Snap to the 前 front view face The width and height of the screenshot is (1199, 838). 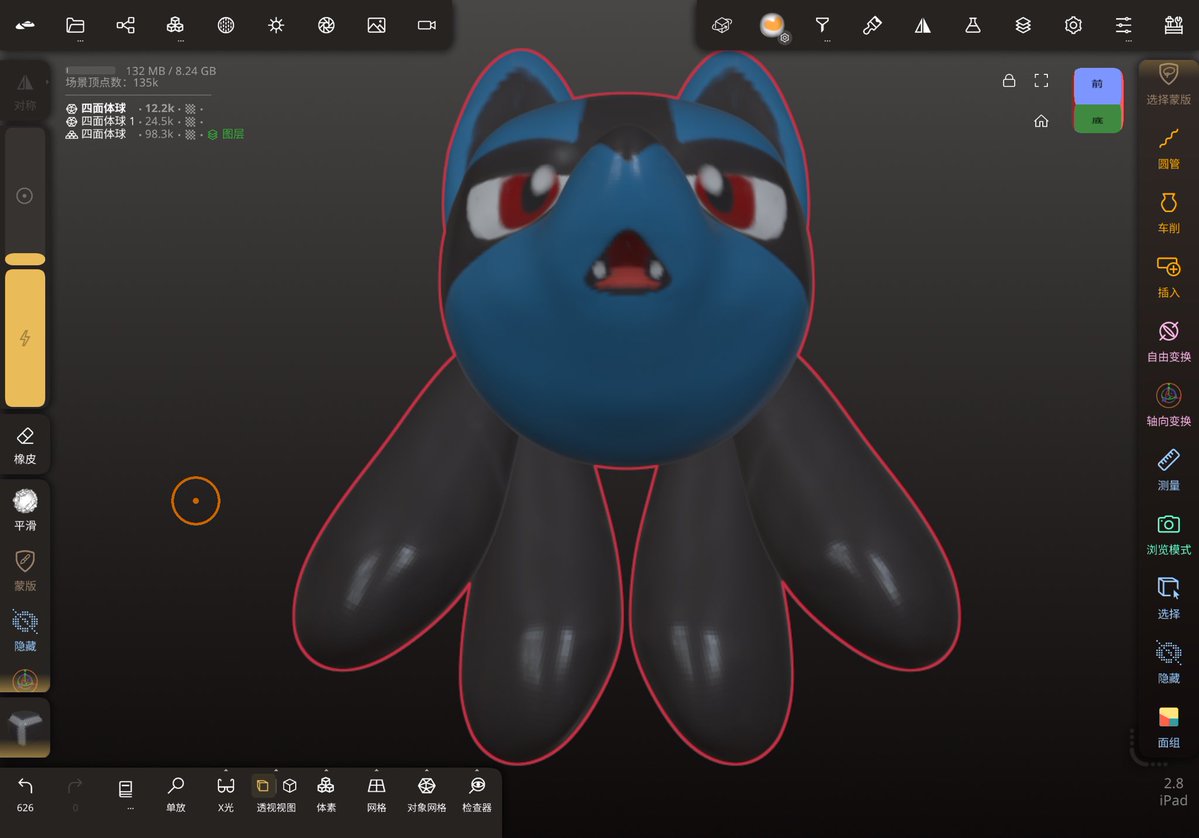(1097, 86)
